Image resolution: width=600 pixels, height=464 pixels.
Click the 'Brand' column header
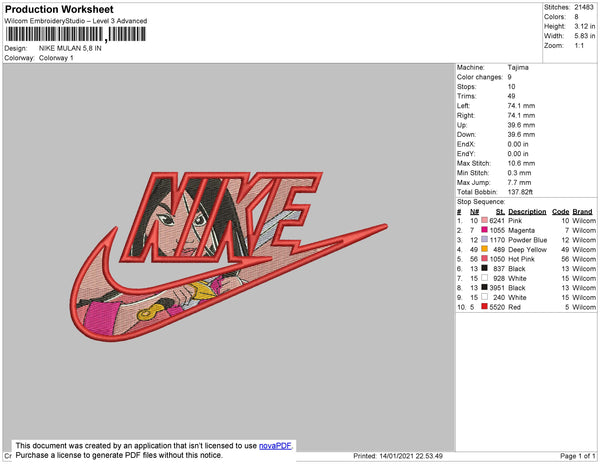tap(582, 212)
